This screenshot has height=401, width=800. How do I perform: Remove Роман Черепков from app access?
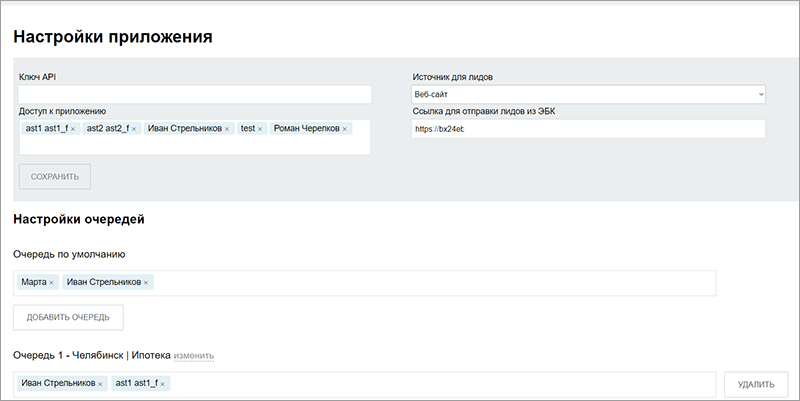pyautogui.click(x=345, y=129)
